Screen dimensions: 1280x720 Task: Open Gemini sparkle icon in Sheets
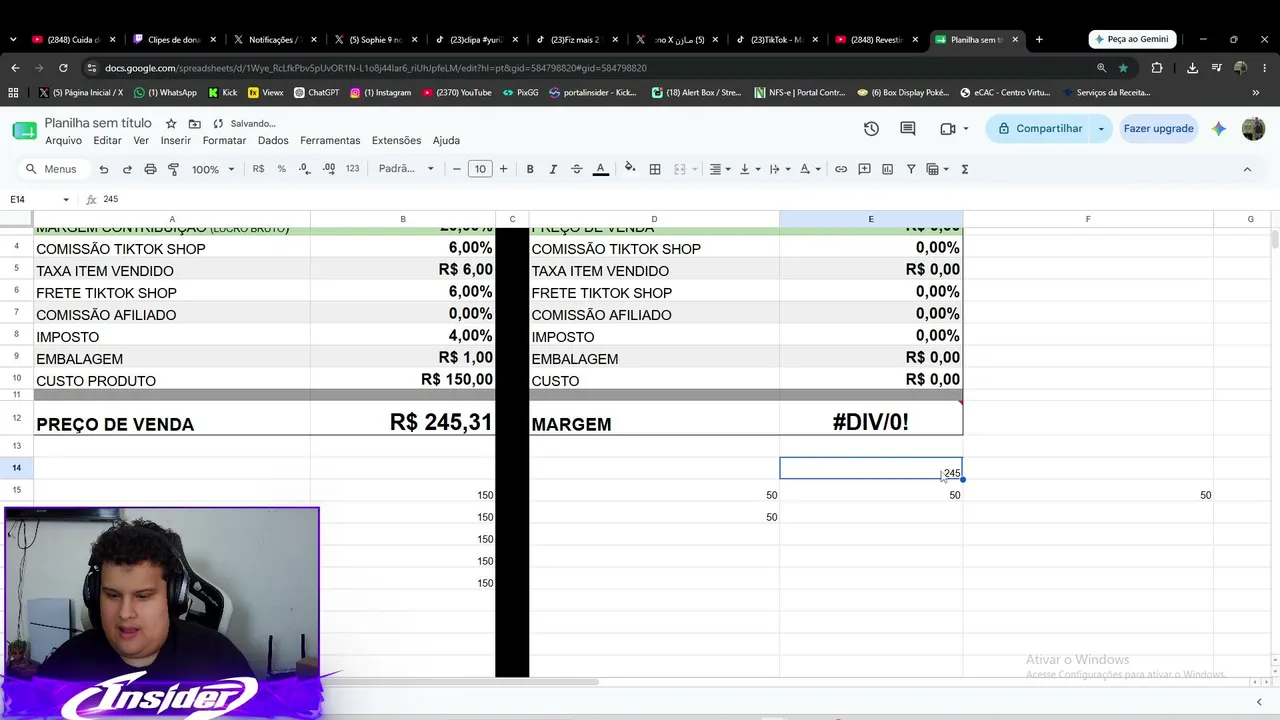(1219, 128)
